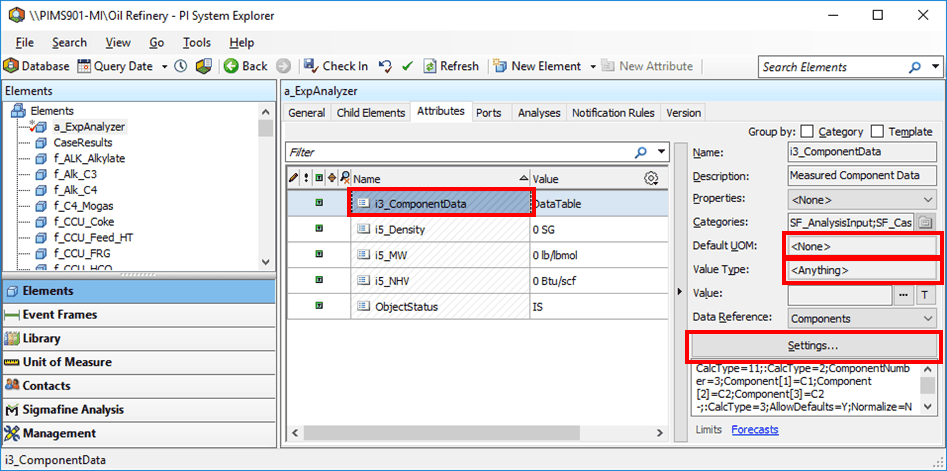Click the exclamation column header icon
The image size is (947, 471).
[306, 178]
